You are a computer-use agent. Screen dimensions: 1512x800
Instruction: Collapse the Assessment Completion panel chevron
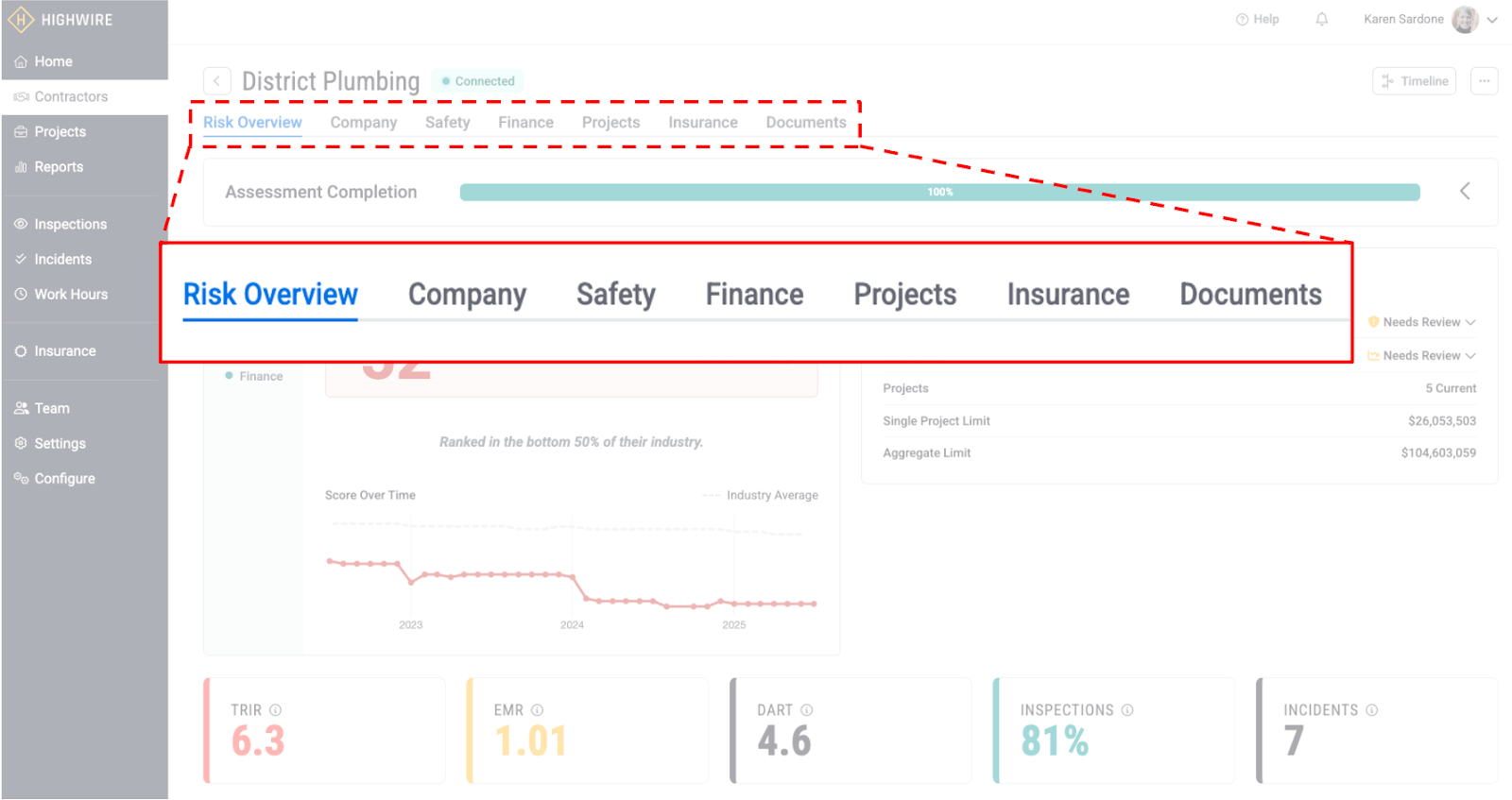pyautogui.click(x=1465, y=192)
